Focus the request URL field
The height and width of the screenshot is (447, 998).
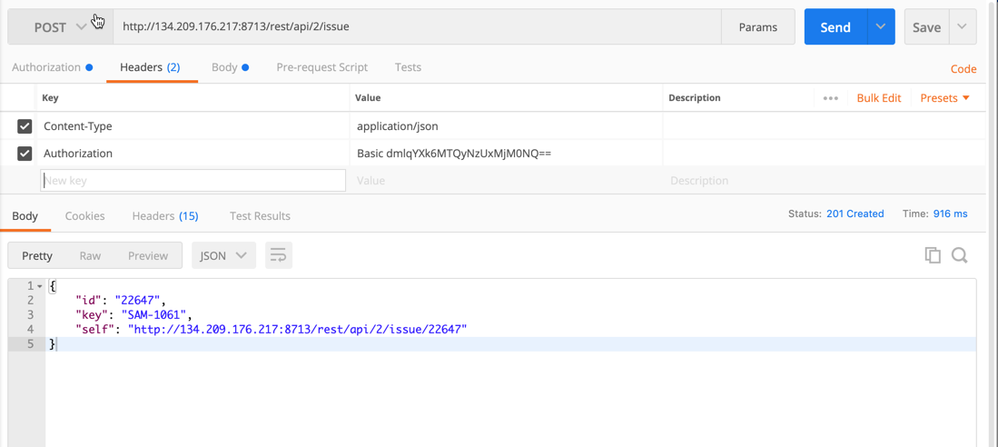point(417,27)
